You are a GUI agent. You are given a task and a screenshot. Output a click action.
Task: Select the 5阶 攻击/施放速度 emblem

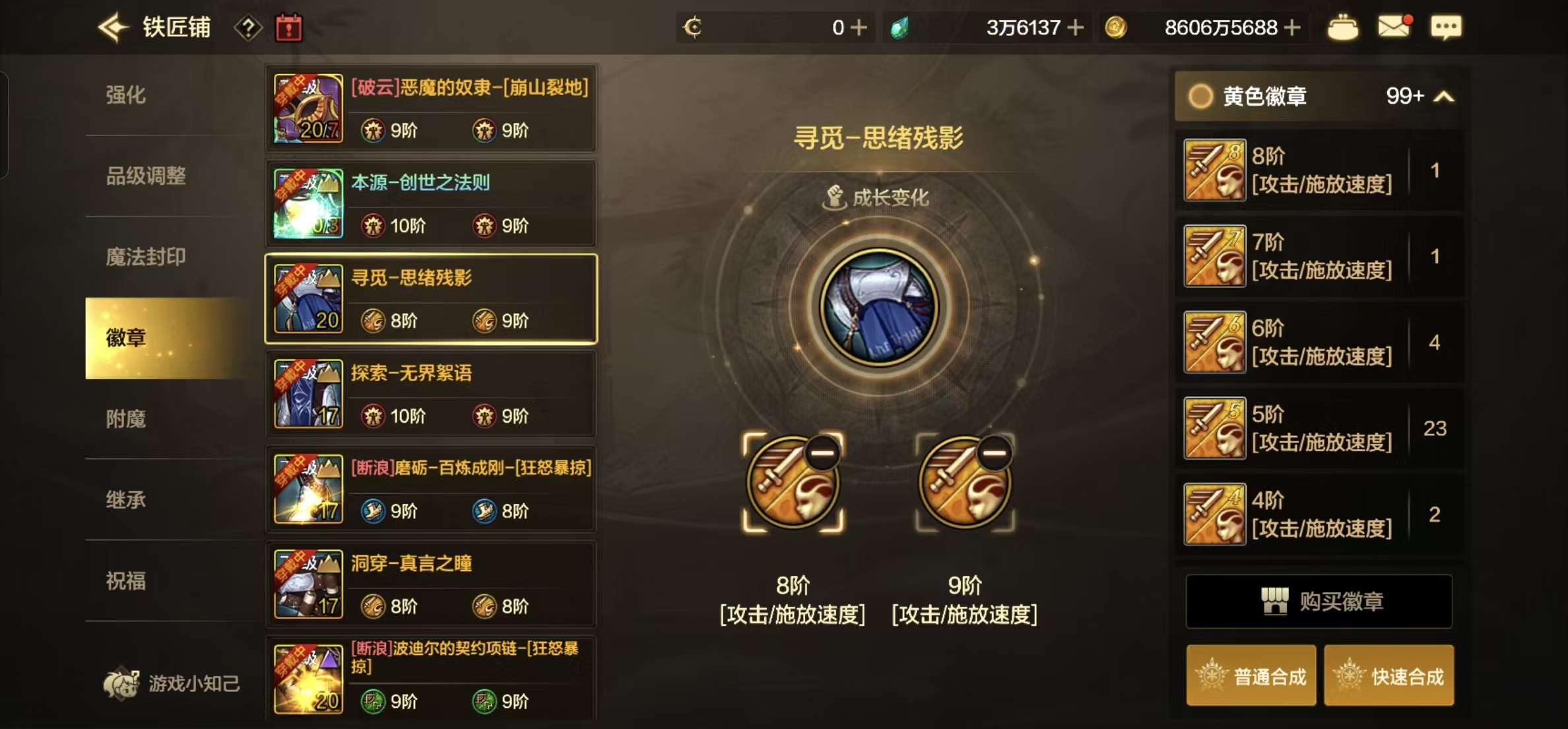pyautogui.click(x=1319, y=428)
